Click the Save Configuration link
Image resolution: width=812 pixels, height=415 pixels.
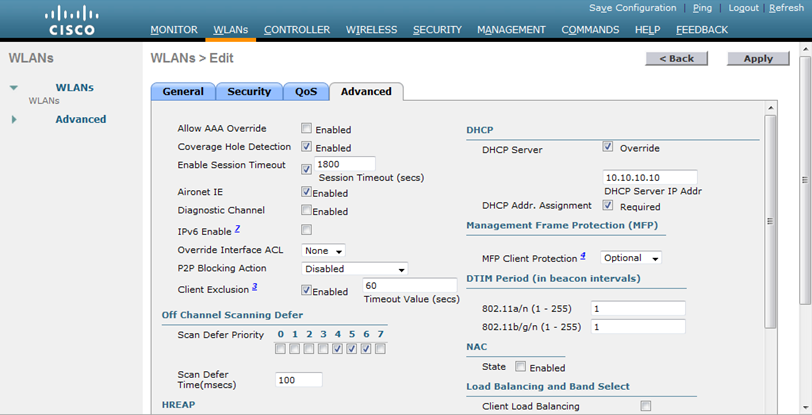tap(632, 8)
